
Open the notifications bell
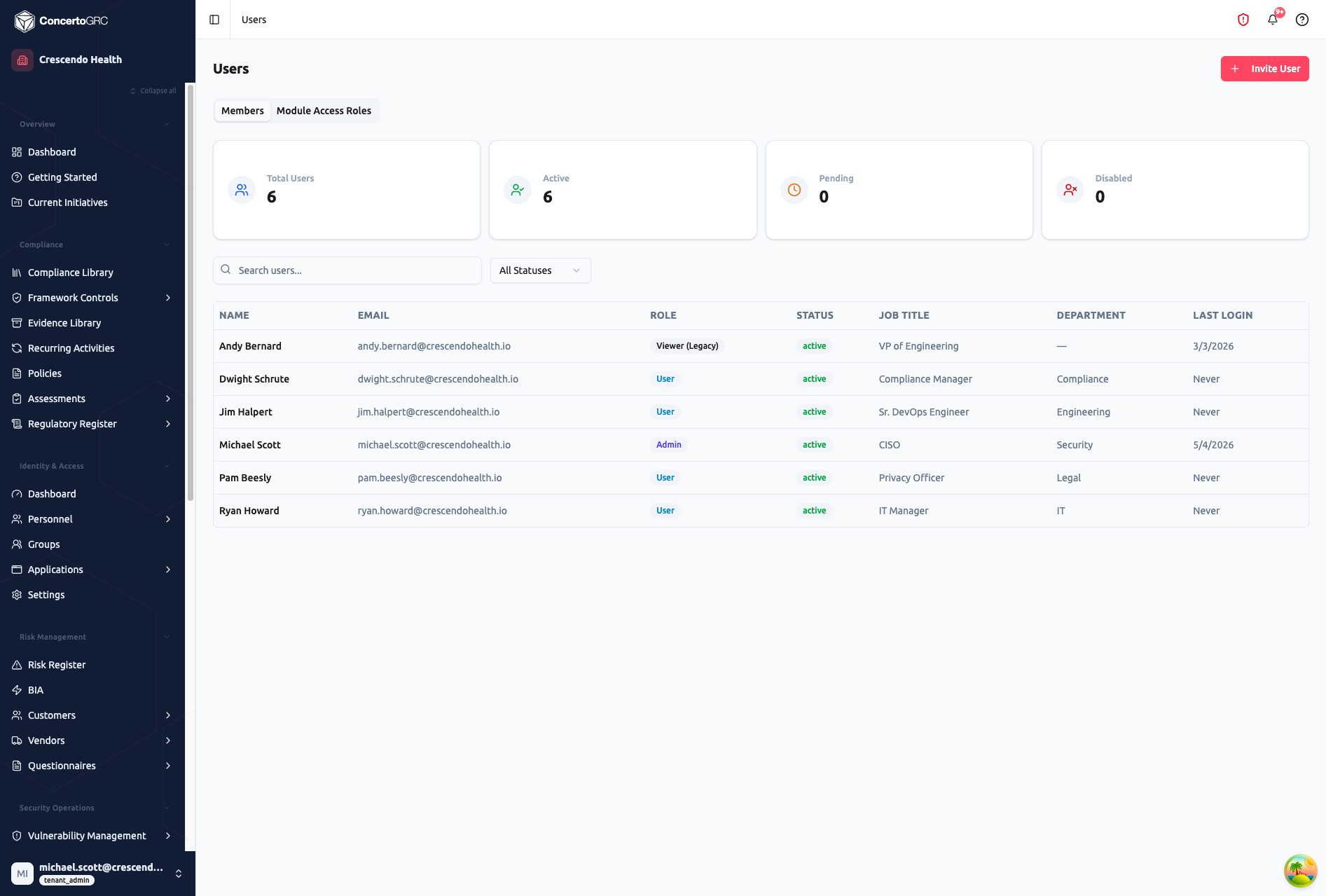coord(1273,20)
